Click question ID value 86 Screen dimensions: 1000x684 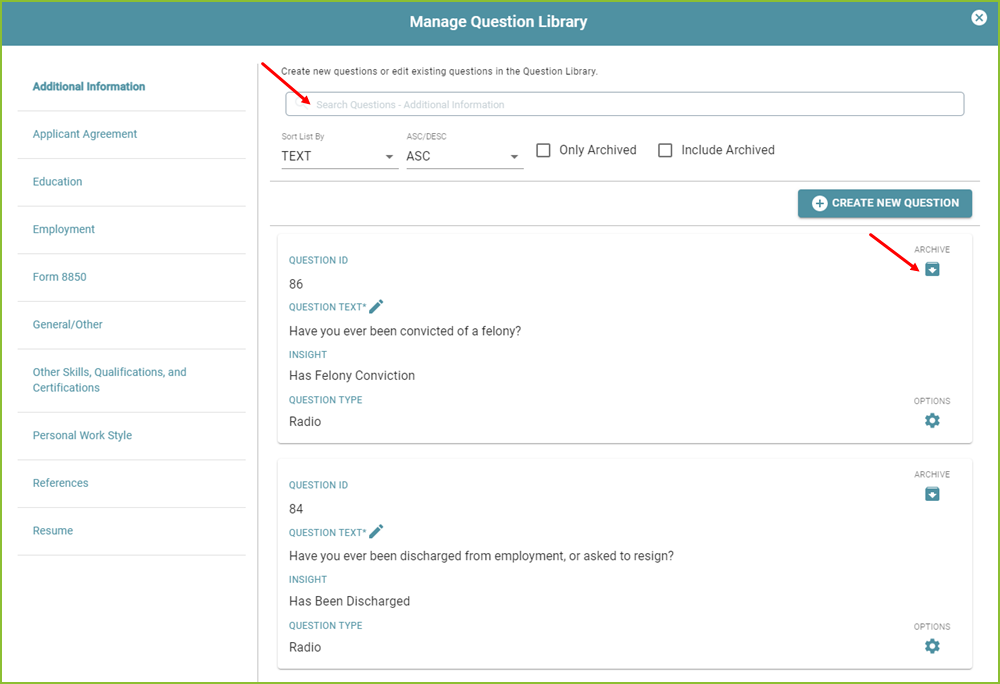(x=296, y=284)
